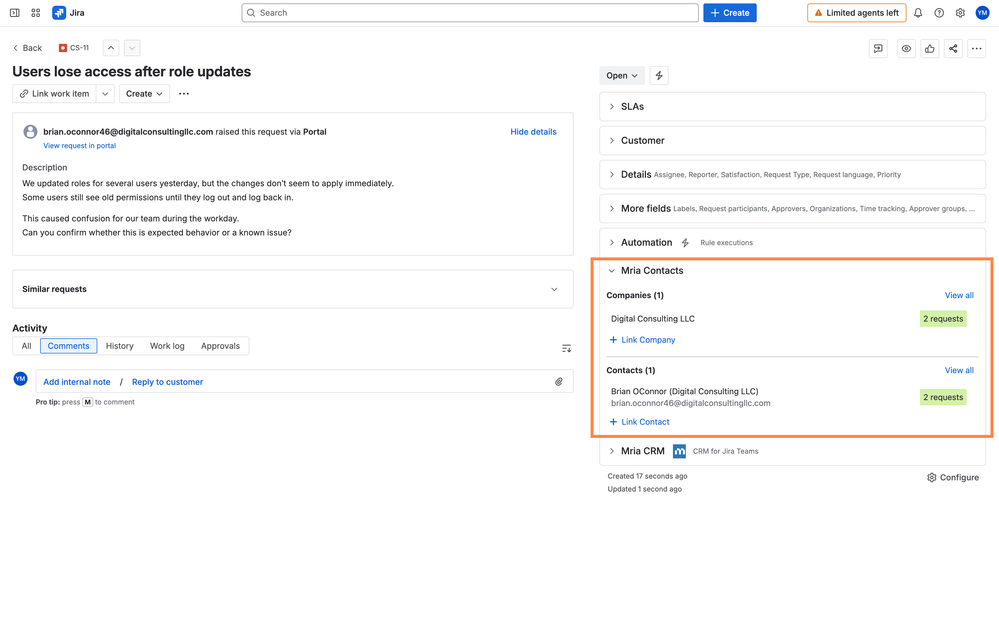
Task: Expand the Similar requests panel
Action: tap(292, 289)
